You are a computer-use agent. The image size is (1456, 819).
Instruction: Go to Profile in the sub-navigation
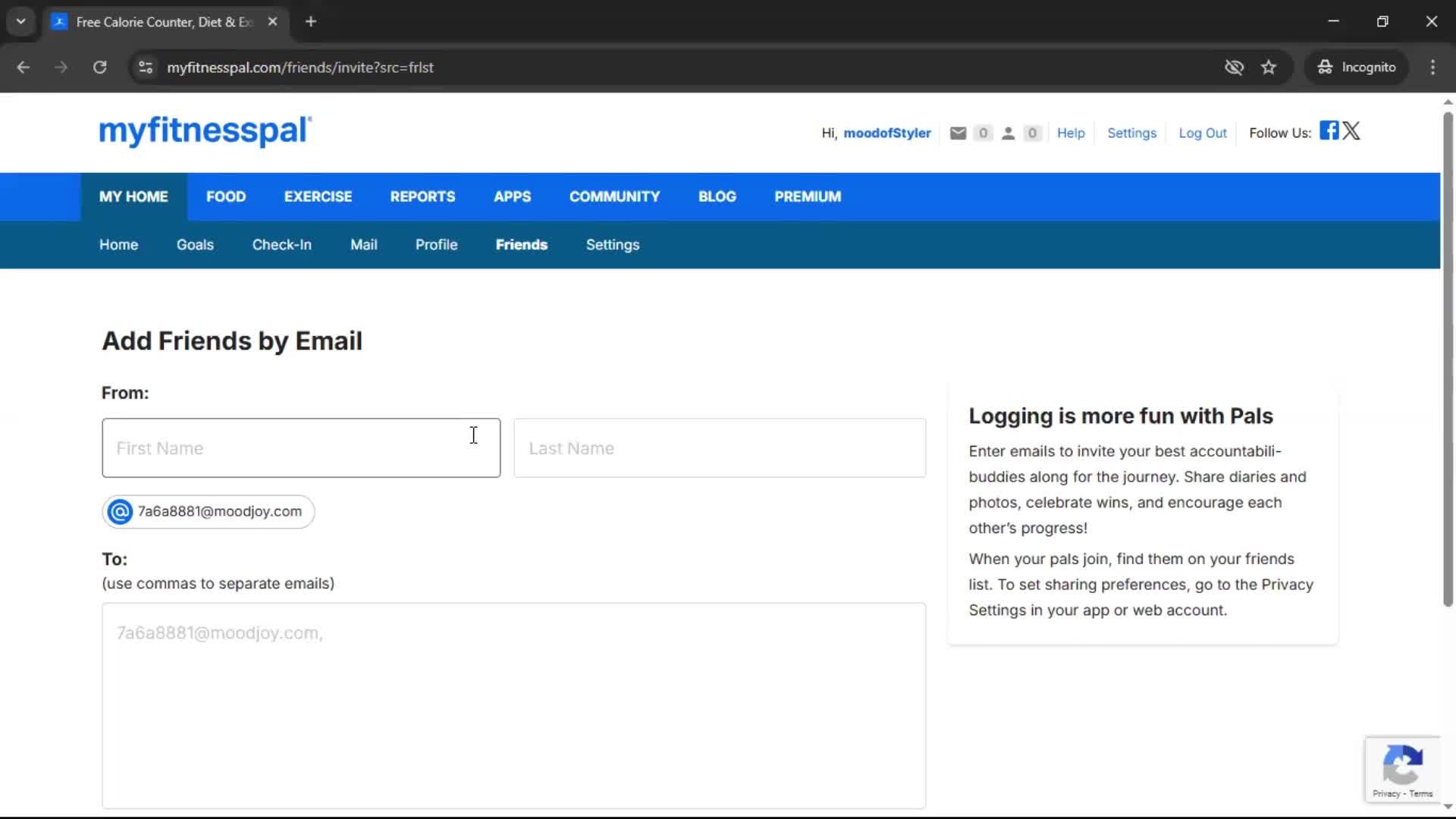click(x=436, y=245)
